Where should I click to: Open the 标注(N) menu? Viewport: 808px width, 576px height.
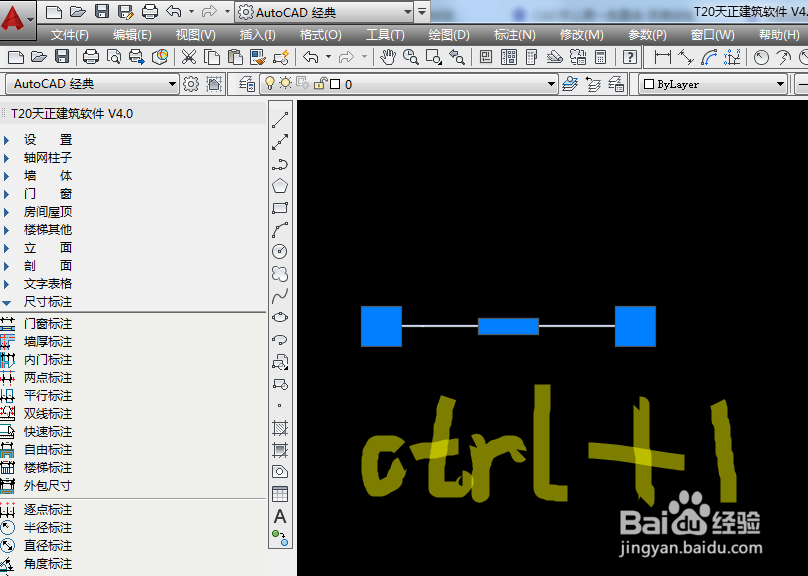point(514,35)
